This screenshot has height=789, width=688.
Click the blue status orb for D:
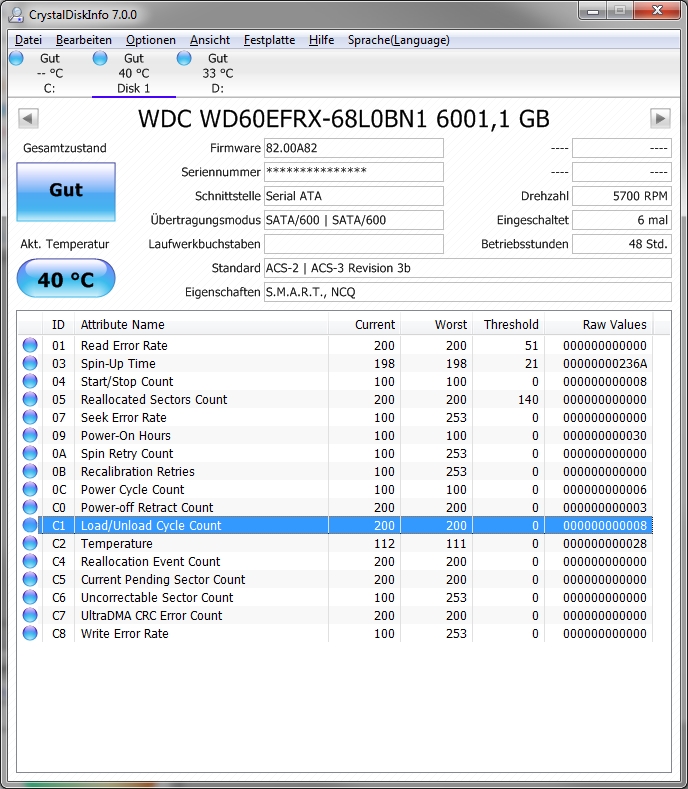click(184, 58)
